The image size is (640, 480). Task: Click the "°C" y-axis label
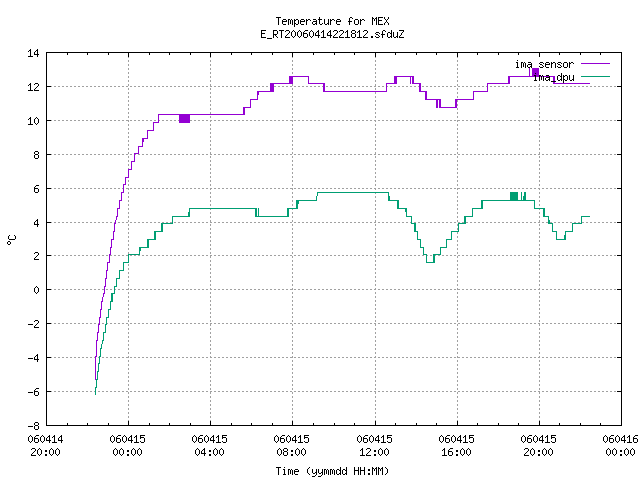point(11,240)
